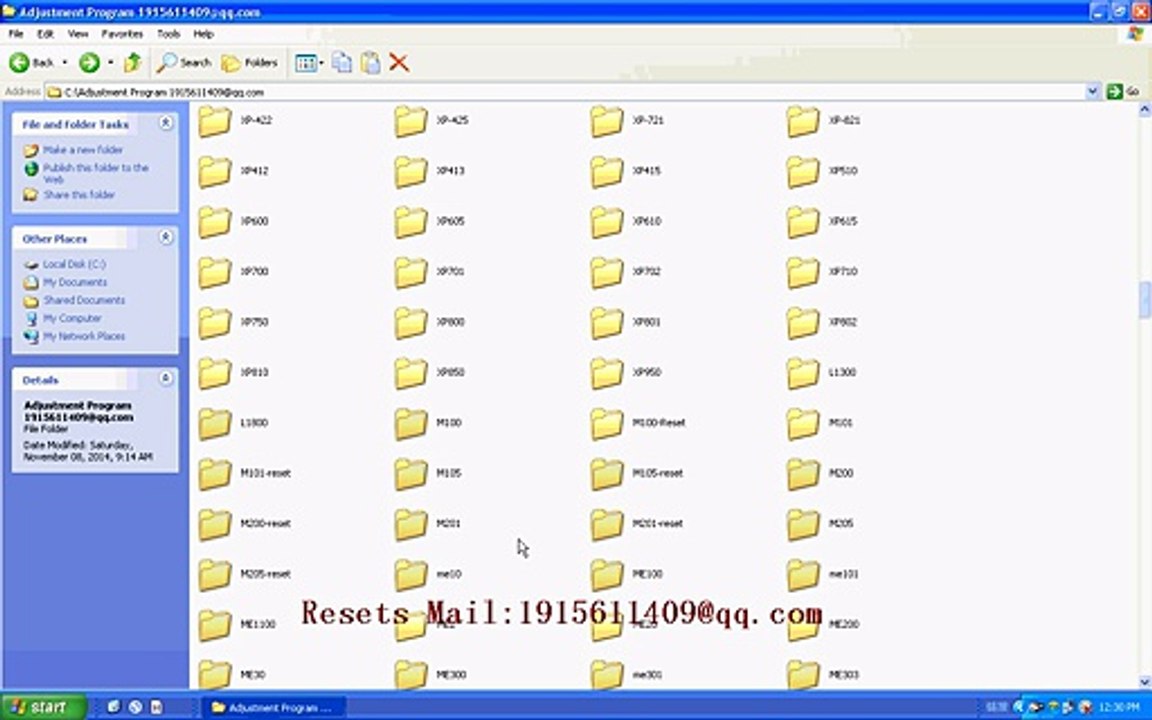1152x720 pixels.
Task: Open the Tools menu
Action: point(168,34)
